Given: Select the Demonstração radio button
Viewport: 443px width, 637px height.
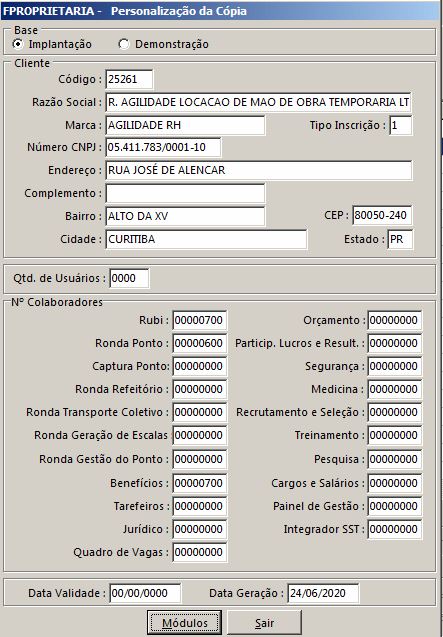Looking at the screenshot, I should [x=124, y=44].
